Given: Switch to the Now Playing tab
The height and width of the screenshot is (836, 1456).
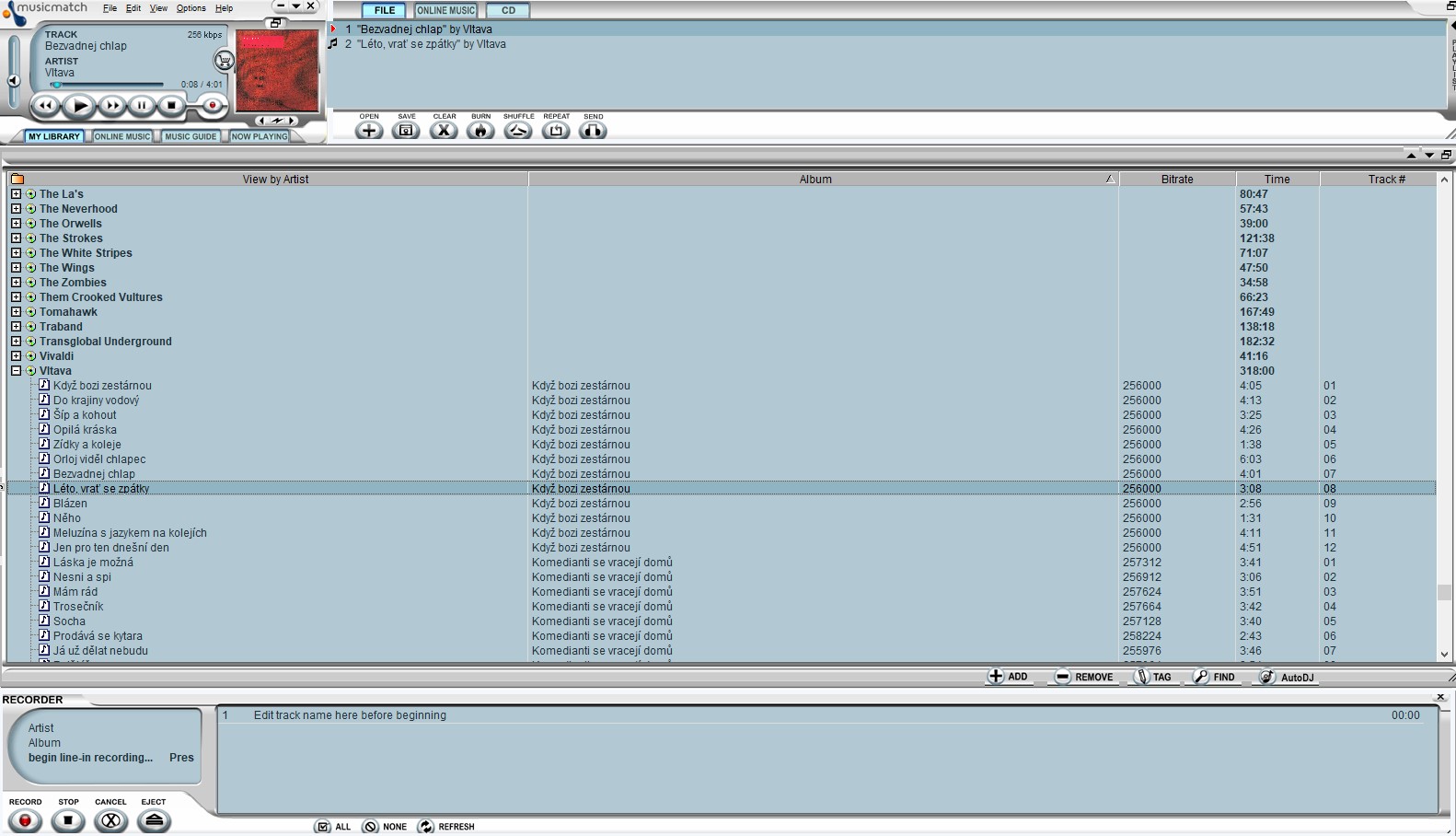Looking at the screenshot, I should (x=260, y=136).
